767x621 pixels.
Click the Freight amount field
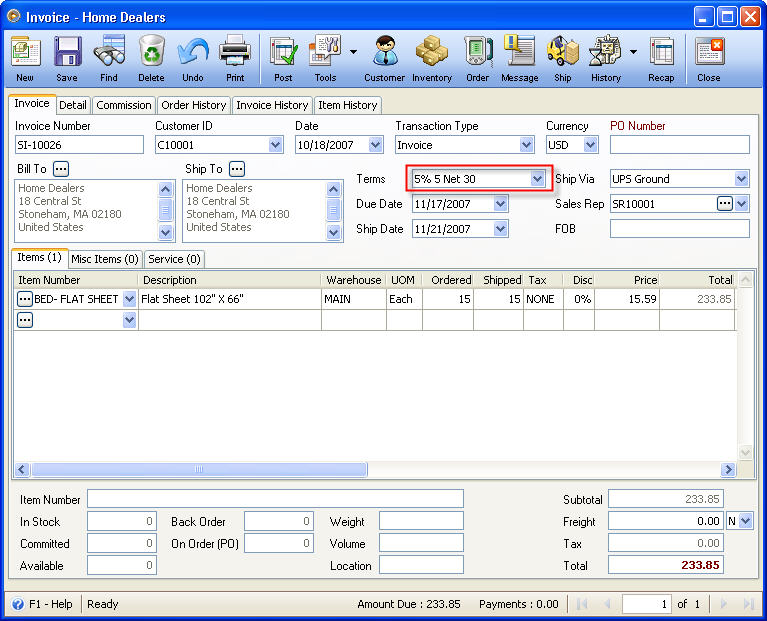(666, 521)
